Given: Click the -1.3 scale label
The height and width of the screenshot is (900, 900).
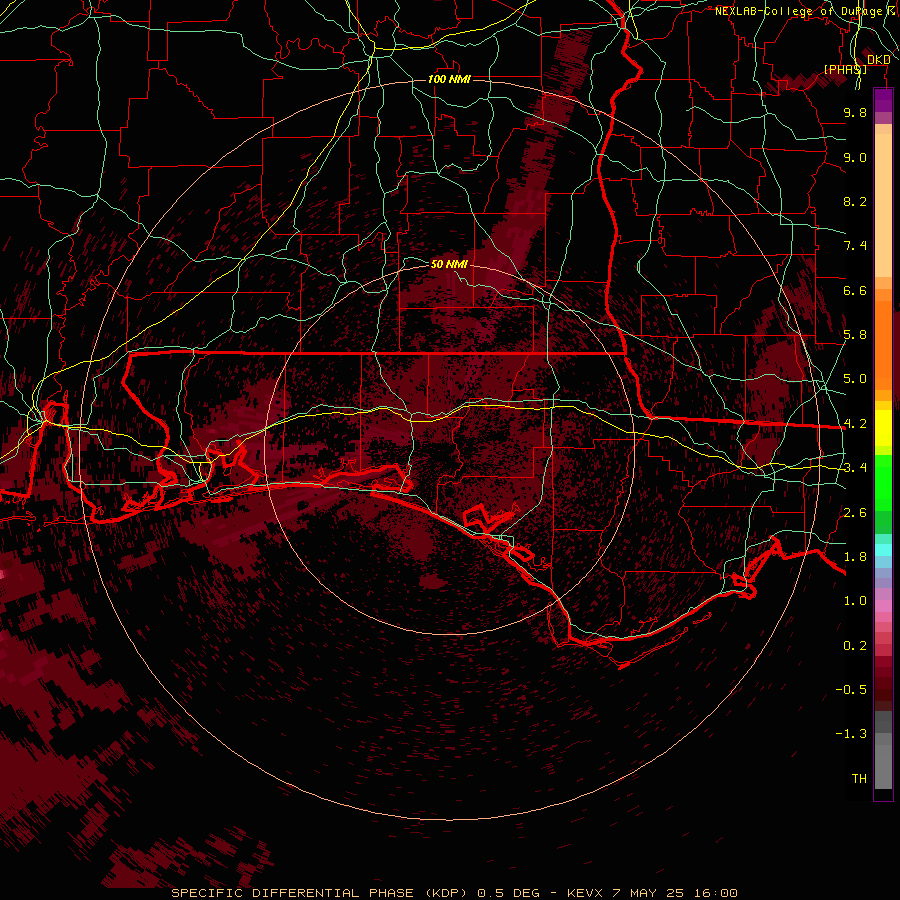Looking at the screenshot, I should 851,734.
